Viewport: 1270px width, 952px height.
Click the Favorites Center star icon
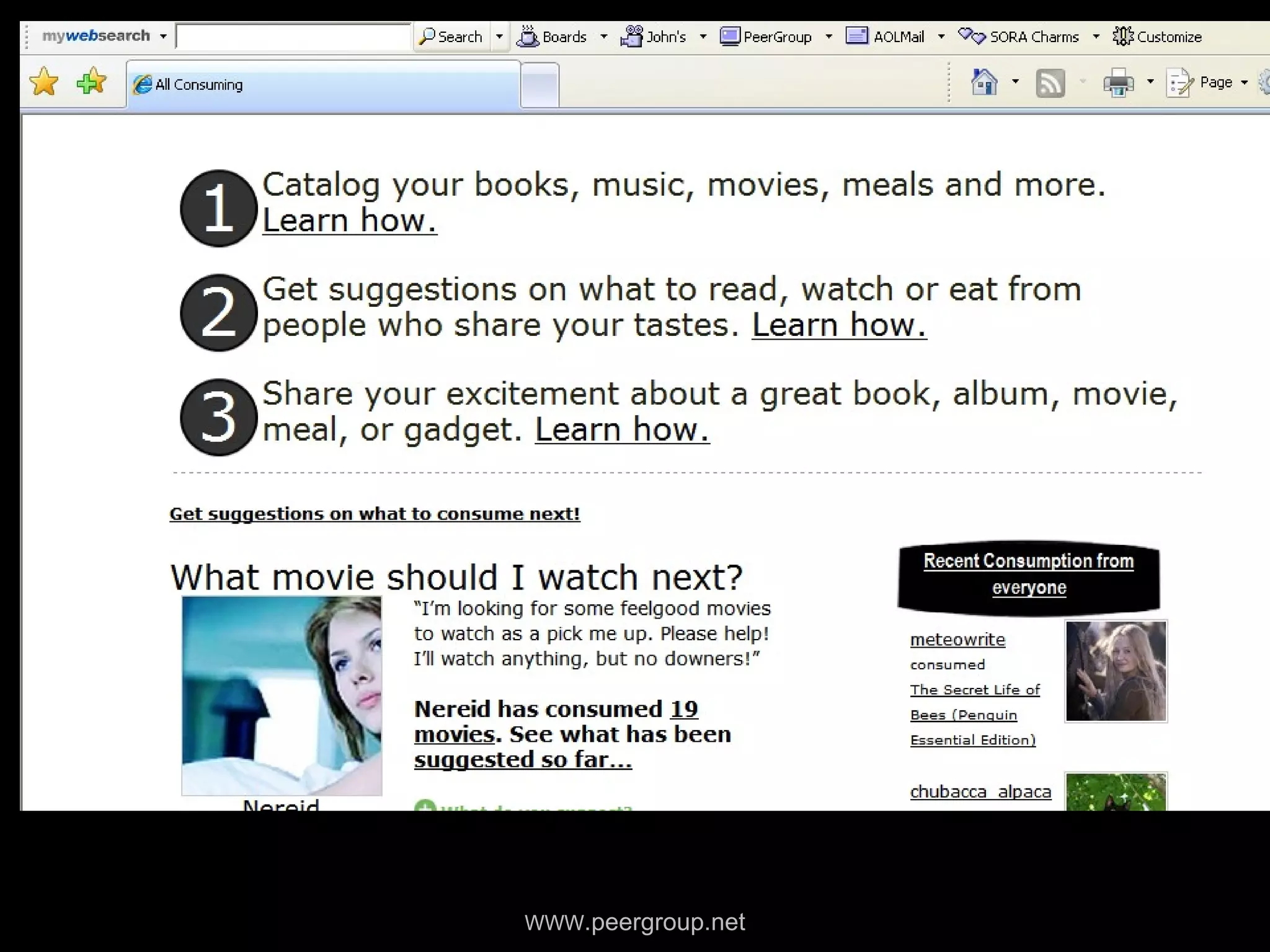pyautogui.click(x=43, y=82)
